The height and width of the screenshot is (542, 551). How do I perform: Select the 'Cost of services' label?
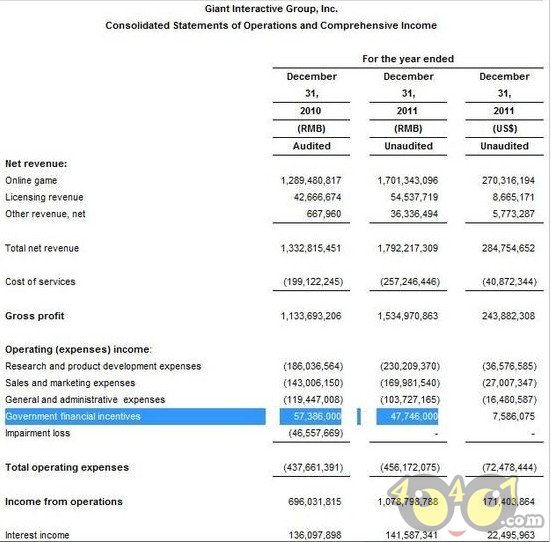coord(40,282)
